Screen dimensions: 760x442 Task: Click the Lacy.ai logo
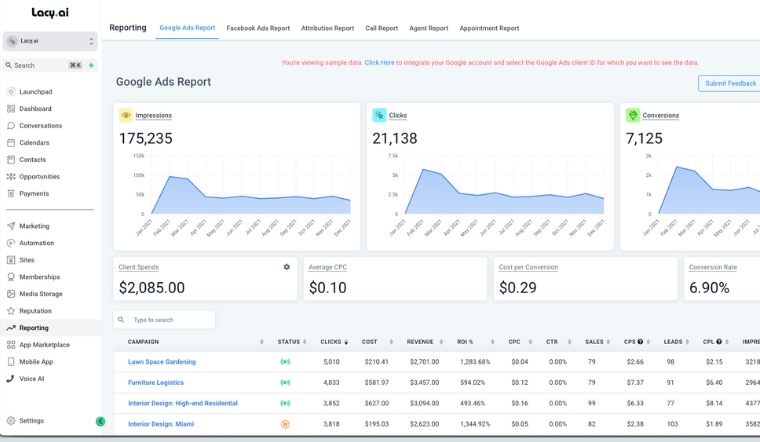click(x=50, y=13)
